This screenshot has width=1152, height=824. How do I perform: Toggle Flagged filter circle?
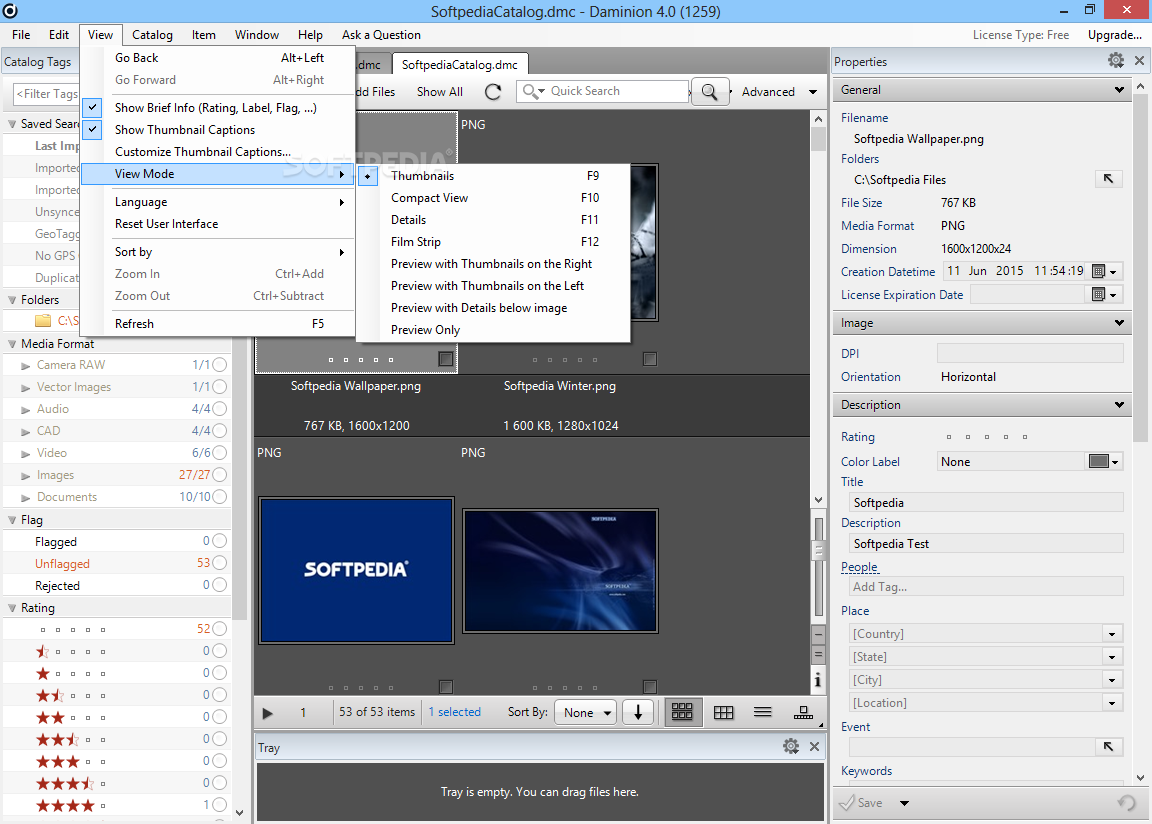219,541
